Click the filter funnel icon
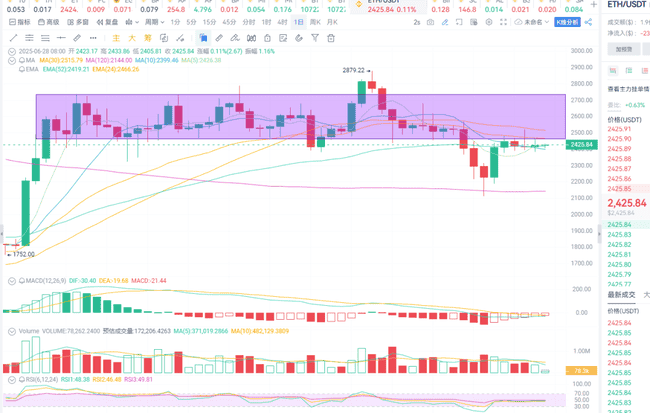Image resolution: width=650 pixels, height=413 pixels. coord(315,38)
